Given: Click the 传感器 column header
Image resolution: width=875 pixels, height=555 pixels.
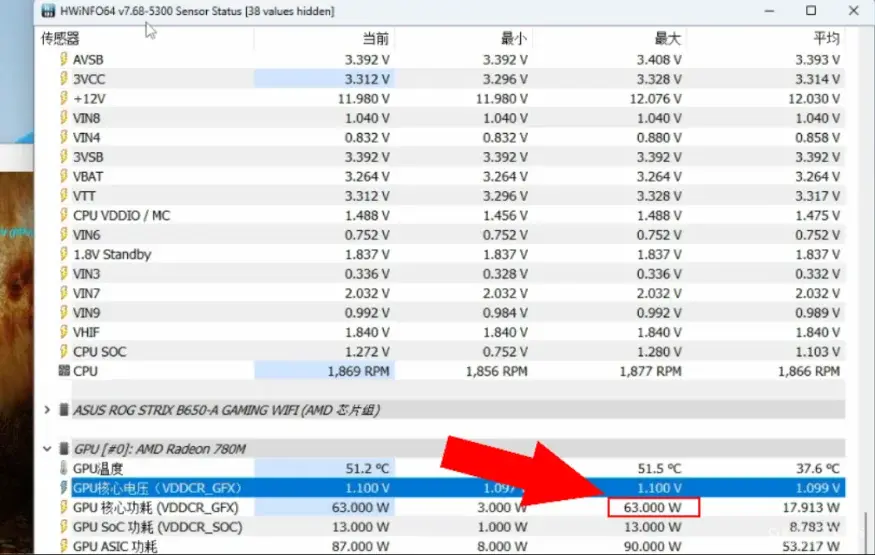Looking at the screenshot, I should tap(58, 38).
